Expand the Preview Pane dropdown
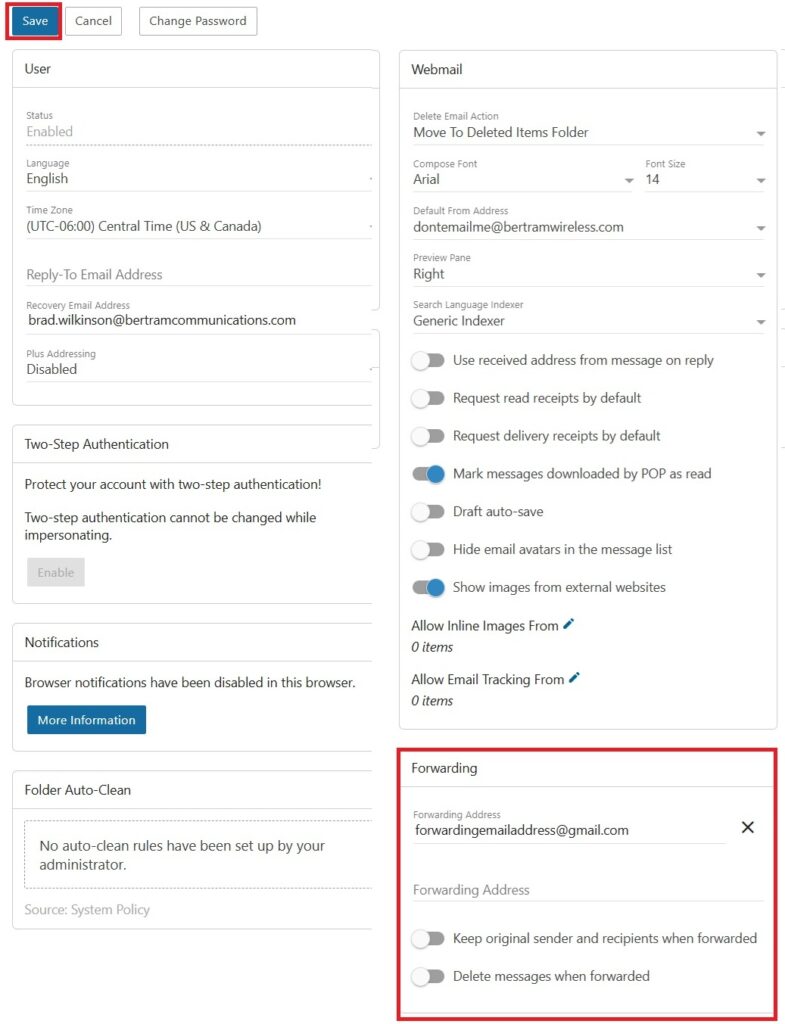Viewport: 785px width, 1024px height. coord(588,274)
